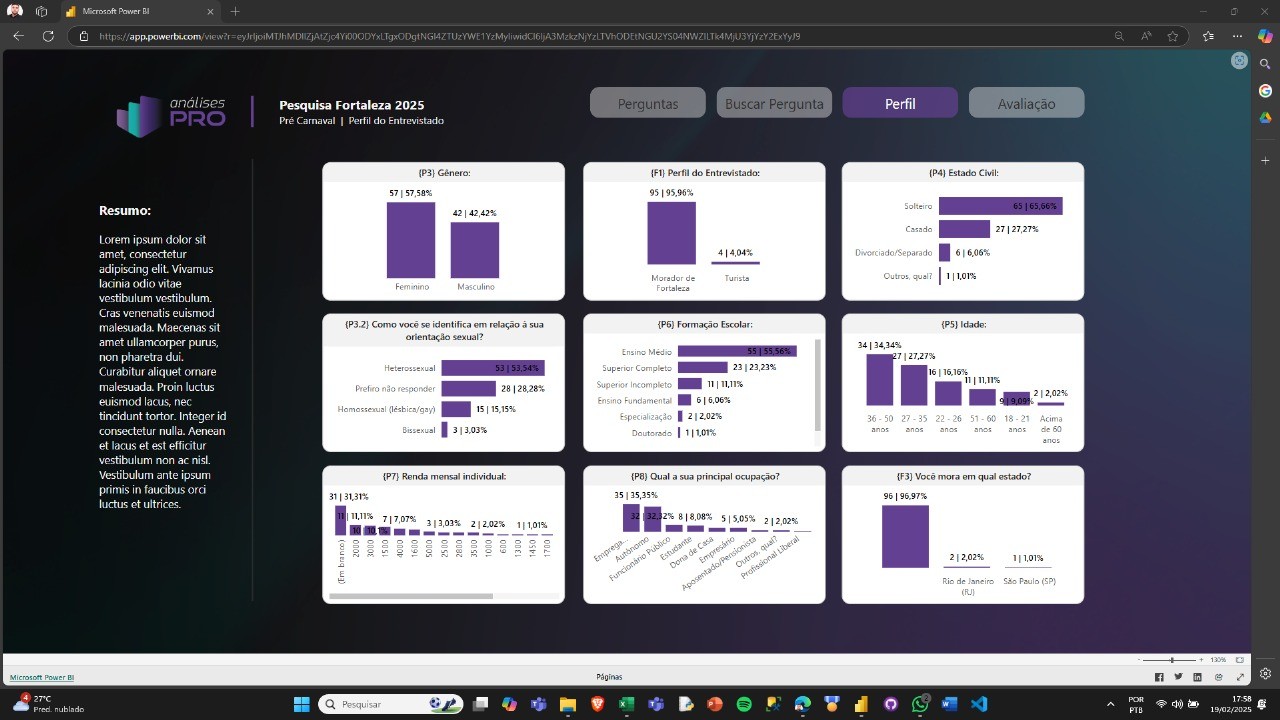Share report on Facebook icon
1280x720 pixels.
pyautogui.click(x=1159, y=677)
